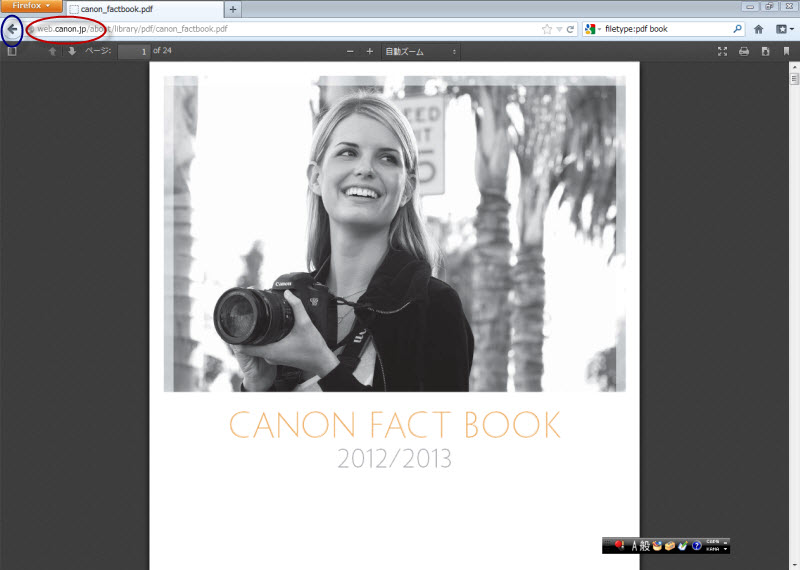Zoom out with the minus button
The height and width of the screenshot is (570, 800).
point(350,51)
